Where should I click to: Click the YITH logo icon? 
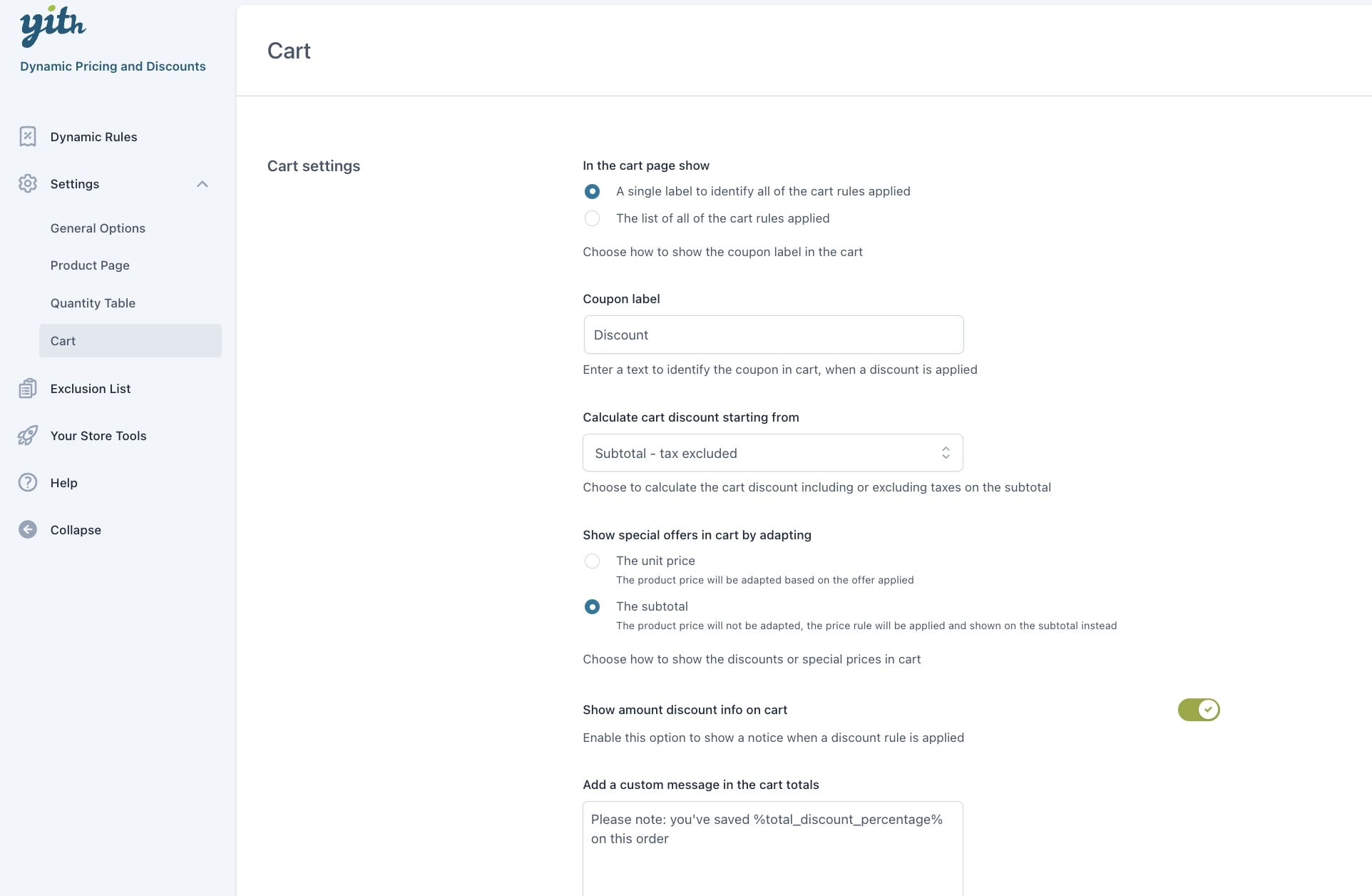(x=53, y=26)
